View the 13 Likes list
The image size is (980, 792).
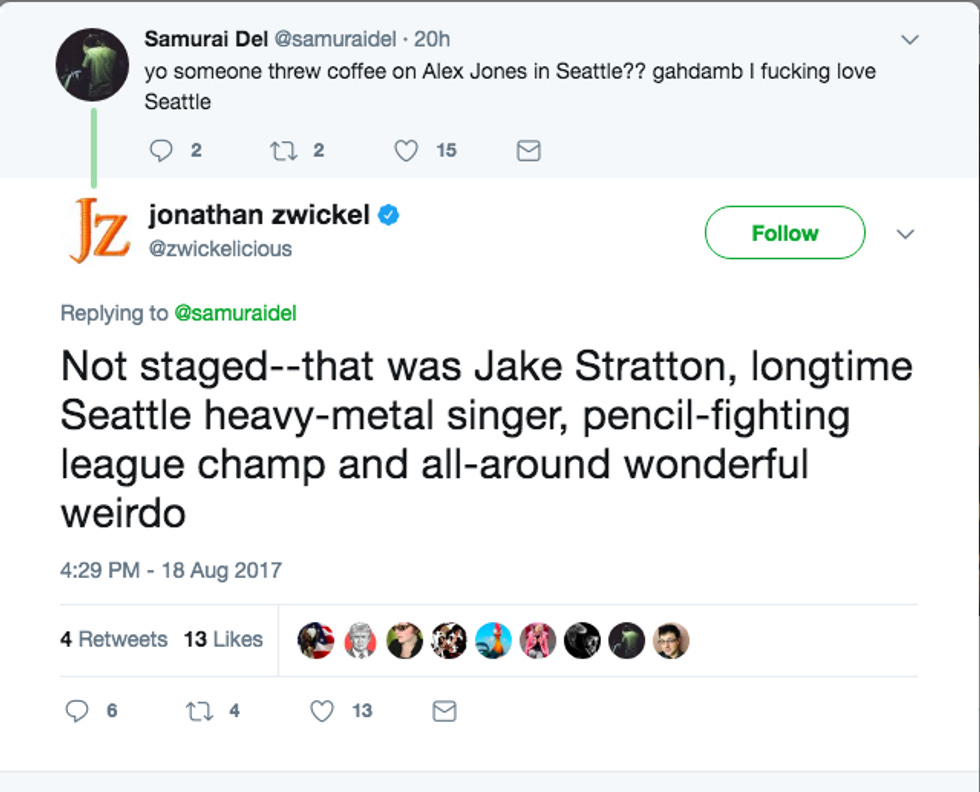pos(223,639)
